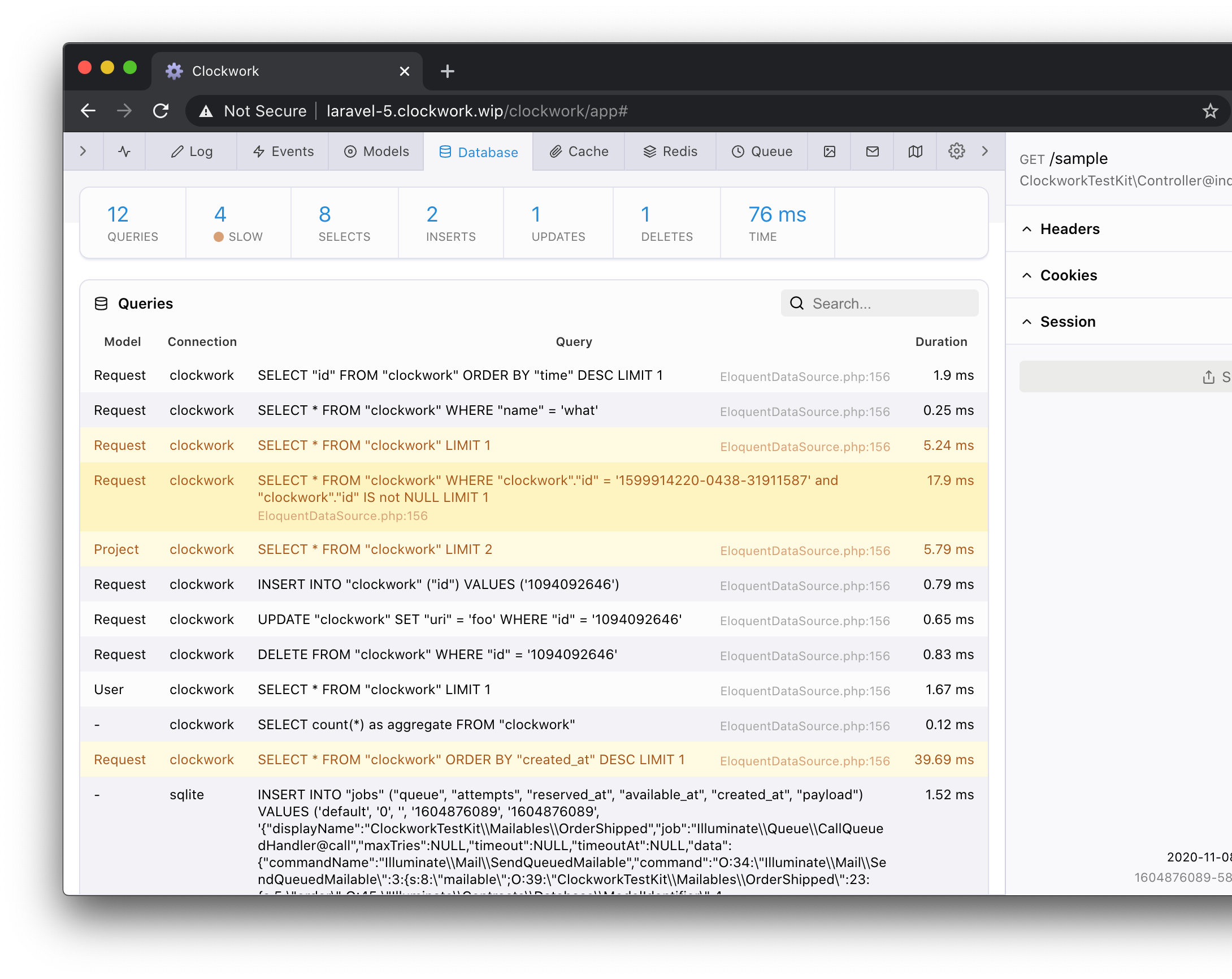Click the 76 ms TIME stat
The height and width of the screenshot is (979, 1232).
click(777, 223)
